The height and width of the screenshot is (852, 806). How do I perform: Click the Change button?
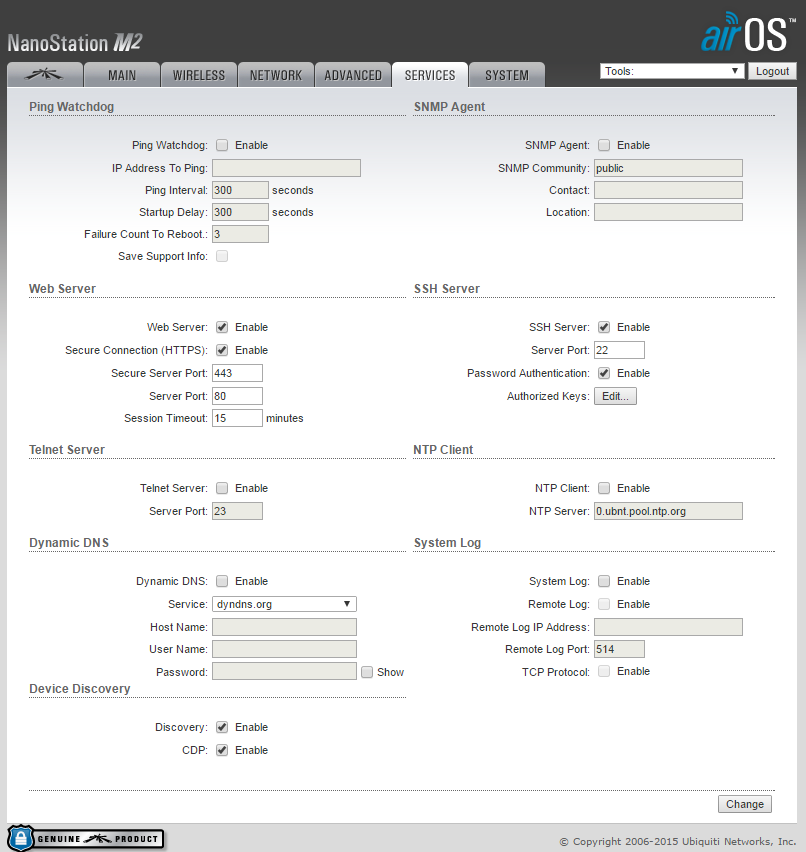pos(745,804)
